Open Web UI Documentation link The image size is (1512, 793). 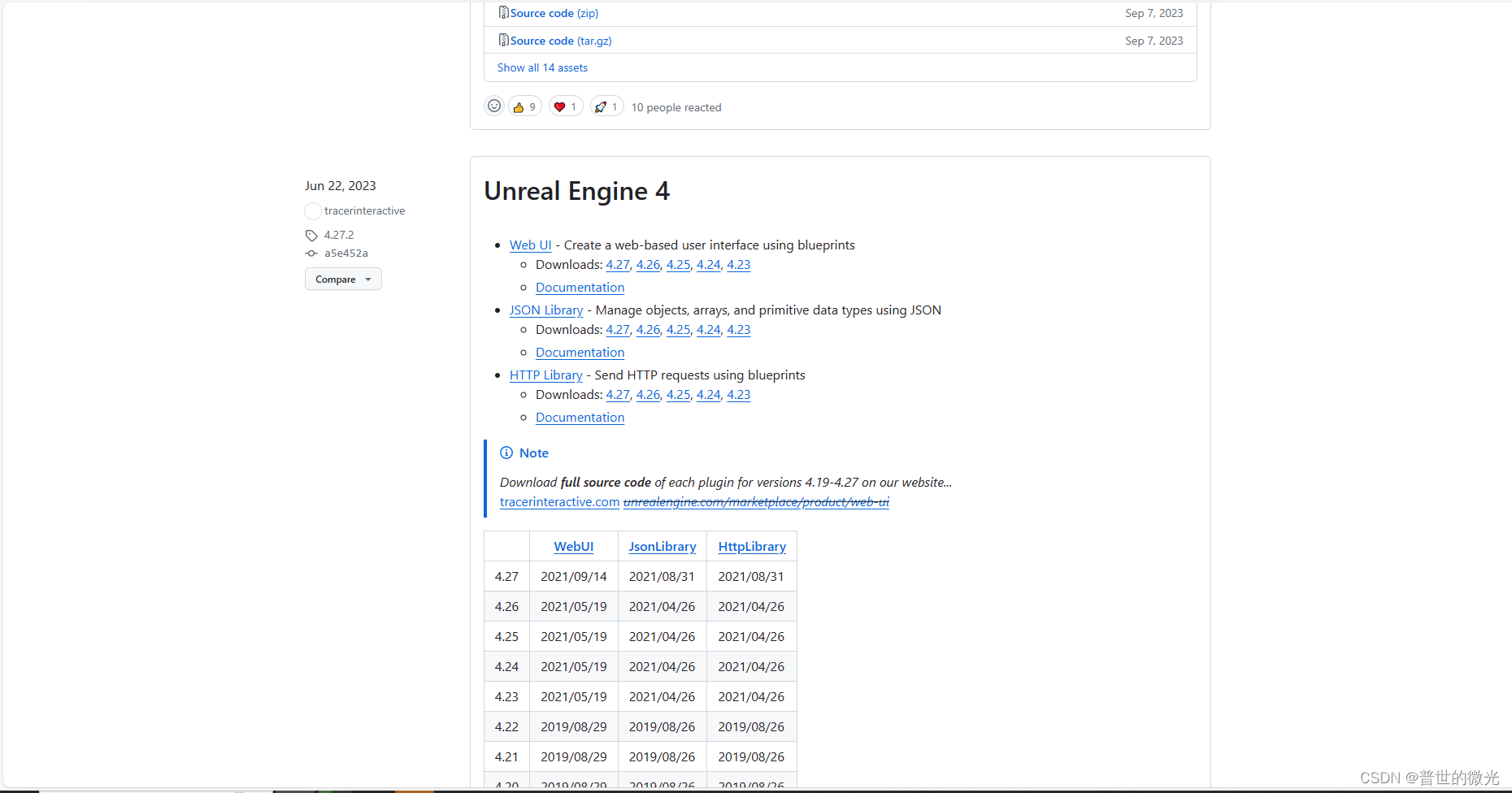[580, 287]
